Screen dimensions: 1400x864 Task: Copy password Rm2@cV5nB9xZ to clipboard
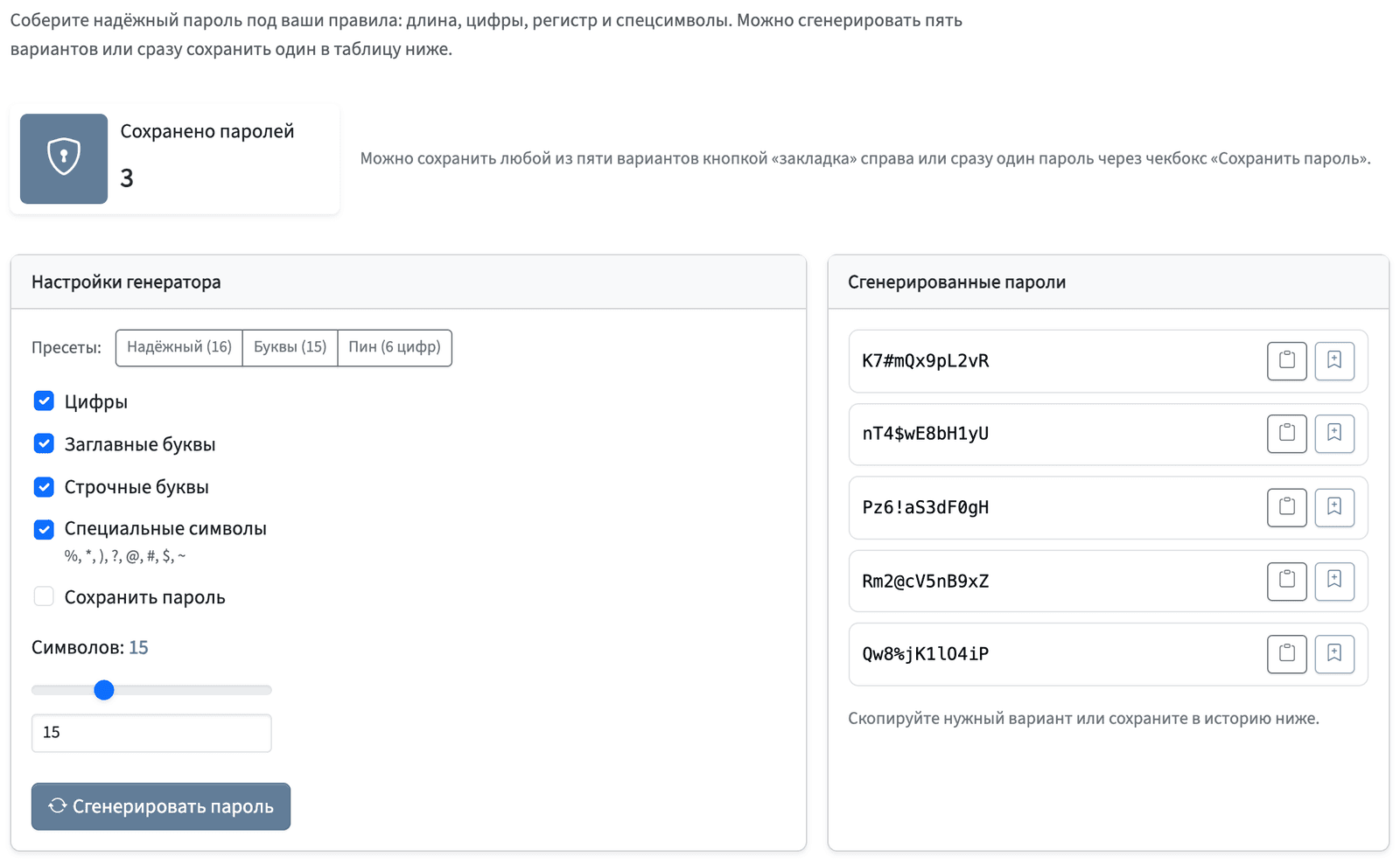coord(1286,581)
